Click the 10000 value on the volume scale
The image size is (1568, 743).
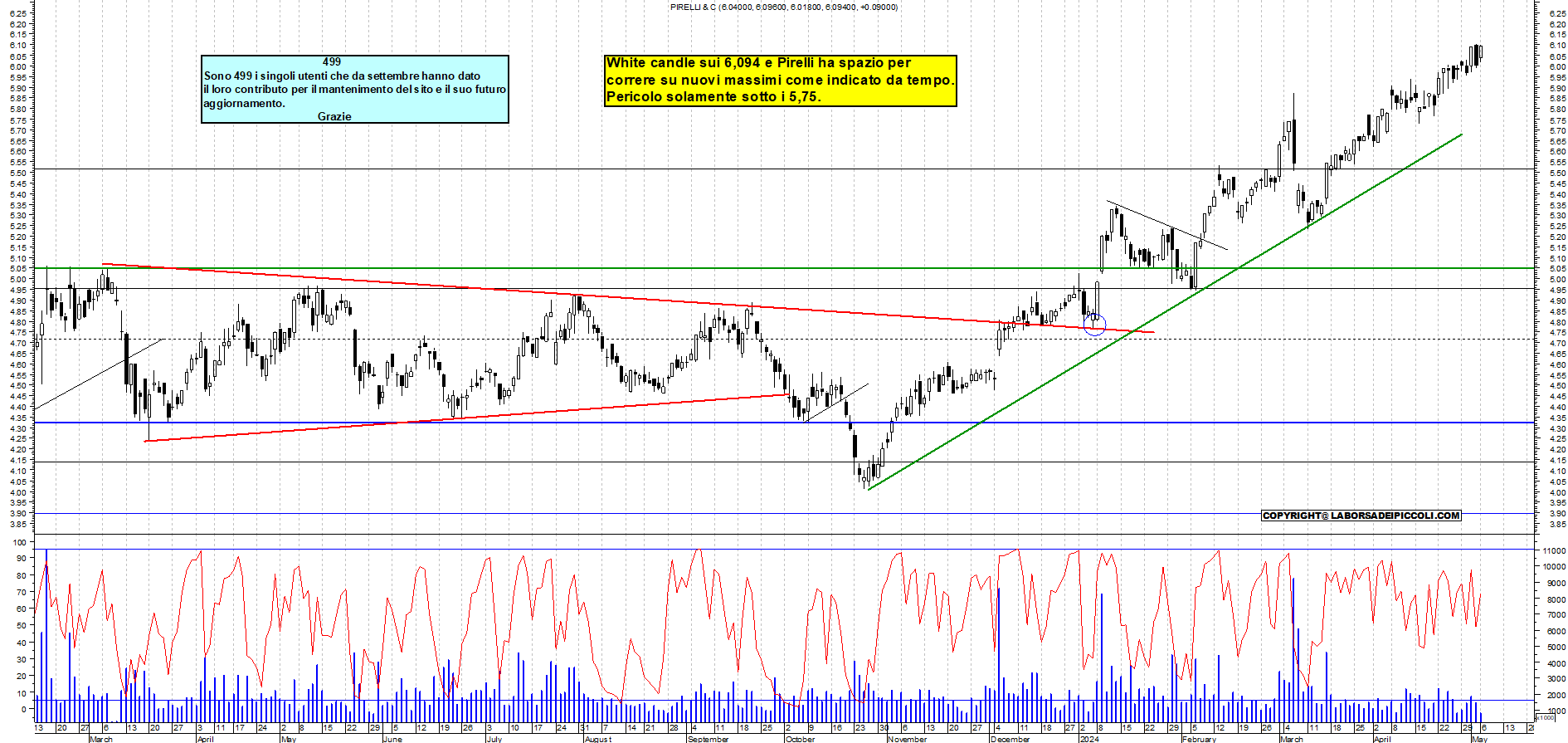pos(1554,567)
